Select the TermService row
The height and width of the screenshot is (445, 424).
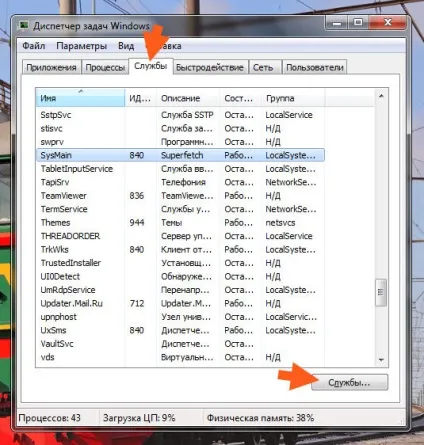[x=180, y=209]
